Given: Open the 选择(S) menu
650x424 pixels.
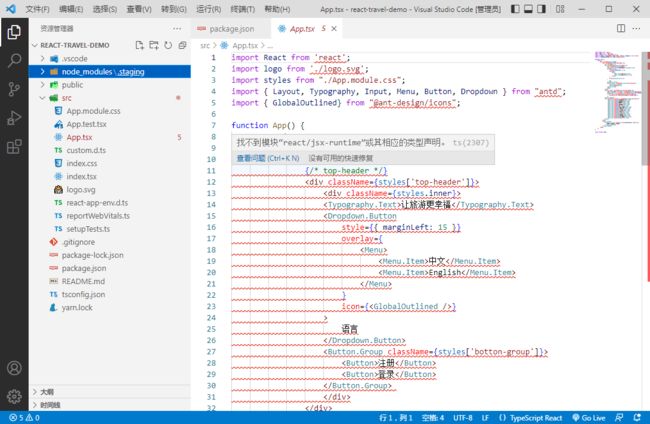Looking at the screenshot, I should coord(105,9).
